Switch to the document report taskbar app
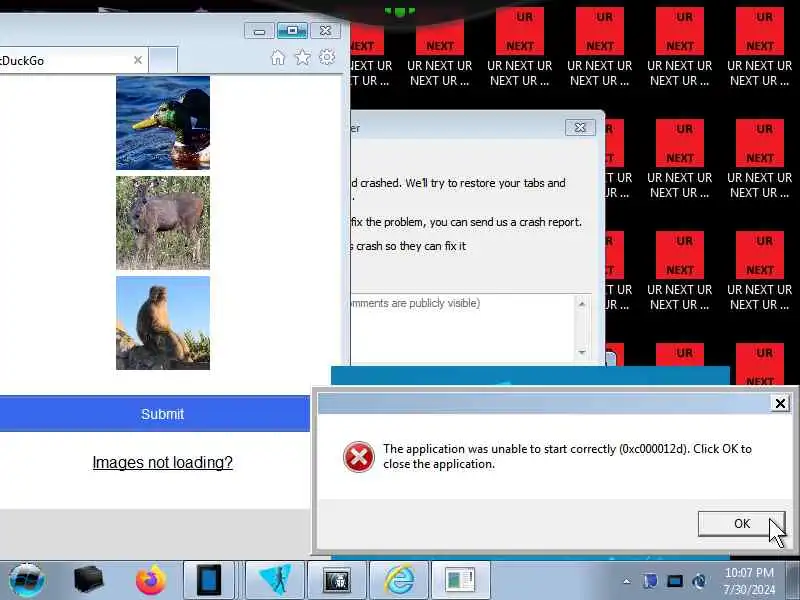This screenshot has height=600, width=800. point(461,580)
